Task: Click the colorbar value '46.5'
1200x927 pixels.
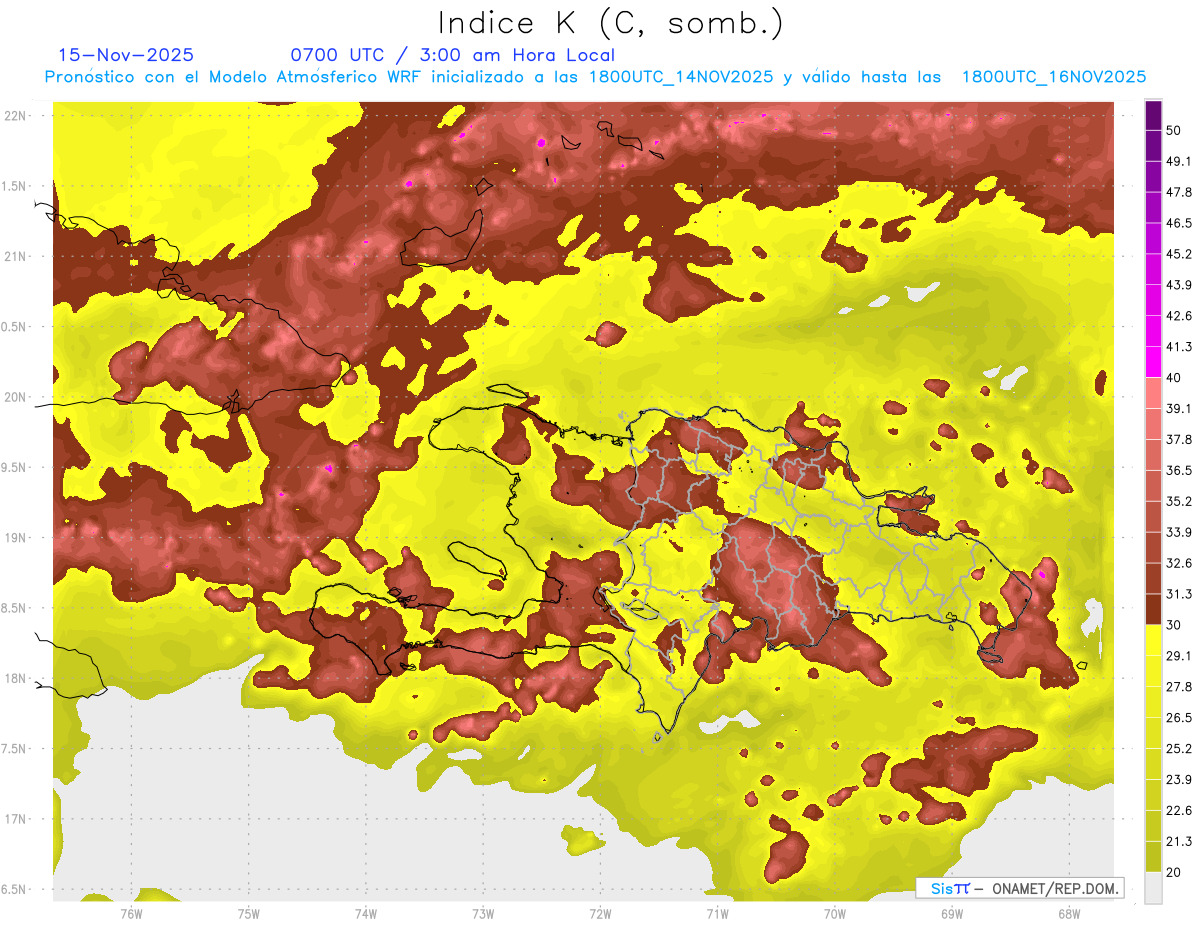Action: [x=1178, y=223]
